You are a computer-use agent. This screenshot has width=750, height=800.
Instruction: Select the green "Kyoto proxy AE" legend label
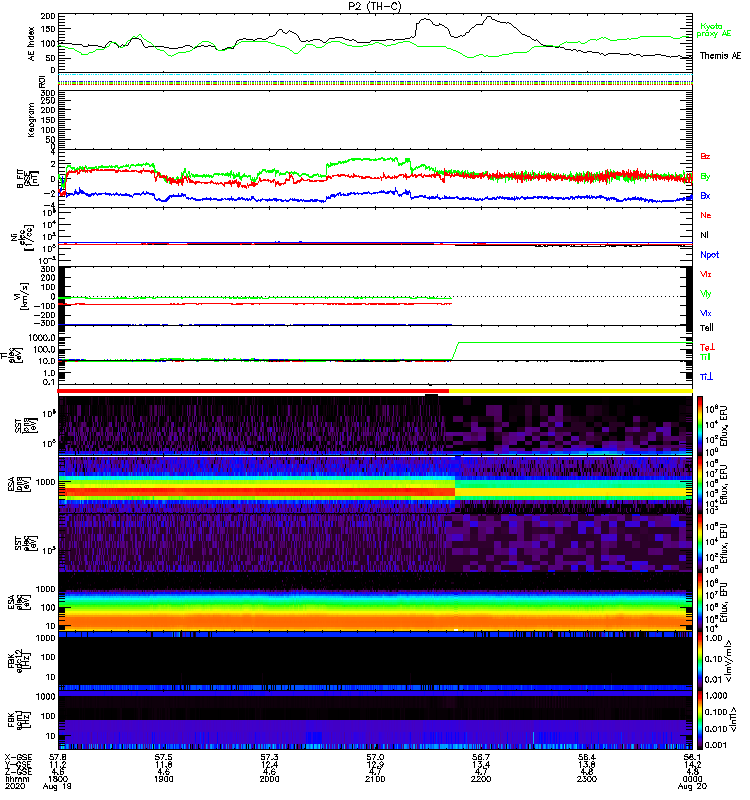(x=714, y=30)
